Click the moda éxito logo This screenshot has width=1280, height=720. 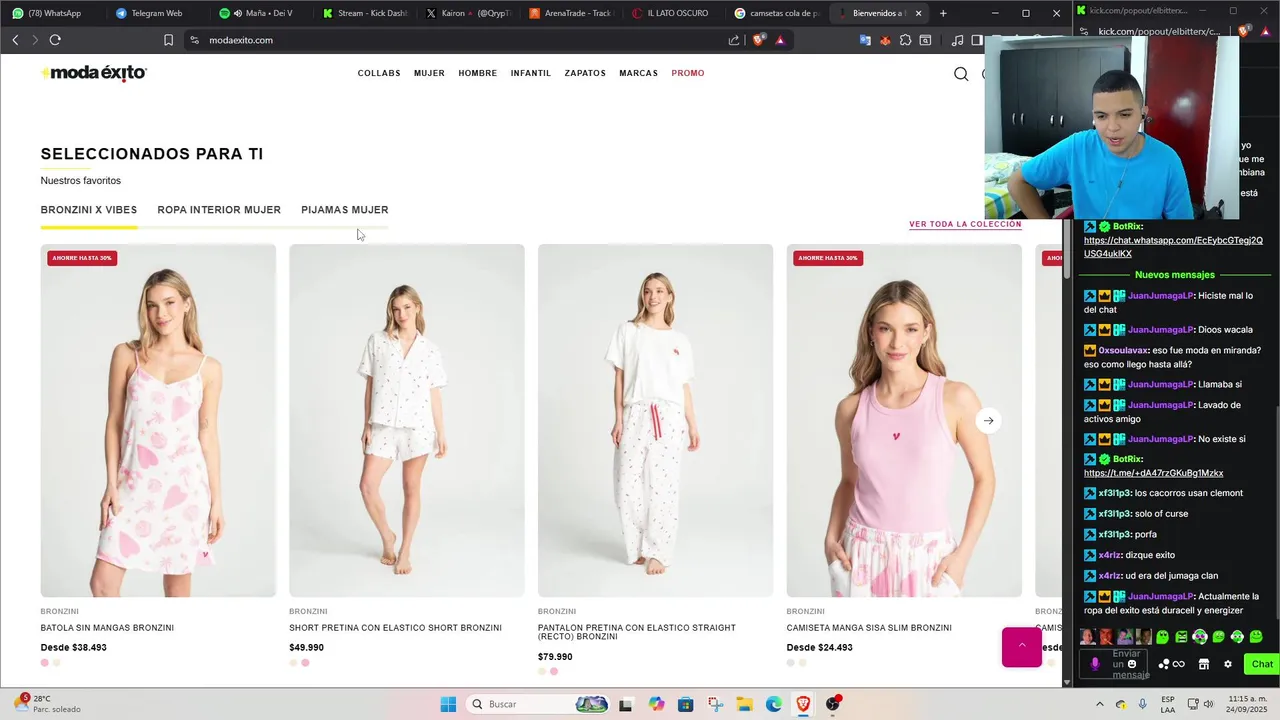click(x=94, y=73)
